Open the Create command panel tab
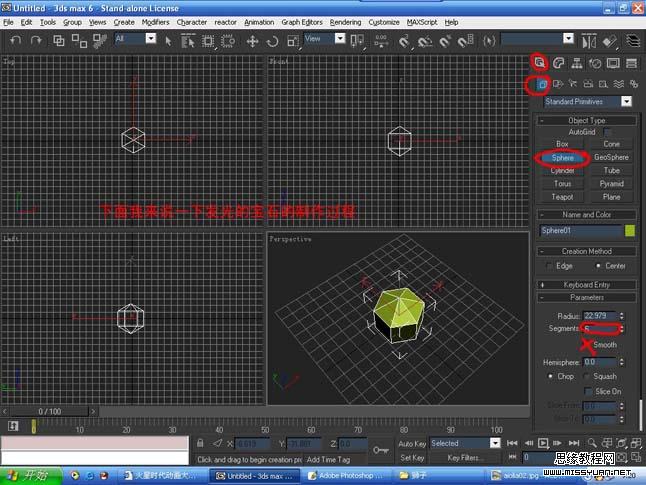The image size is (646, 485). (539, 63)
